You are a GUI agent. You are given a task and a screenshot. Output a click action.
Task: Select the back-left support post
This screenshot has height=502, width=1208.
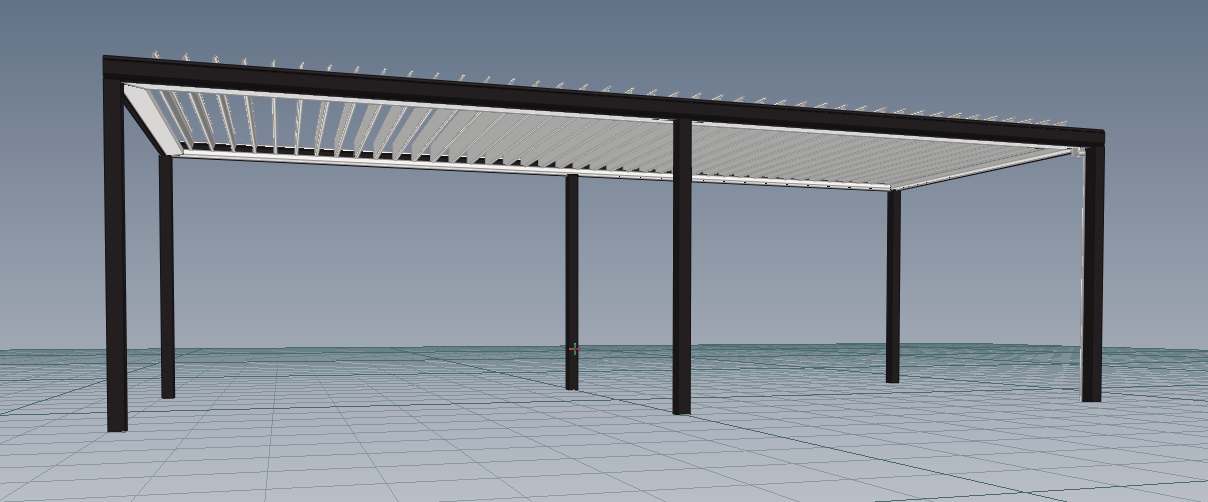(x=167, y=280)
